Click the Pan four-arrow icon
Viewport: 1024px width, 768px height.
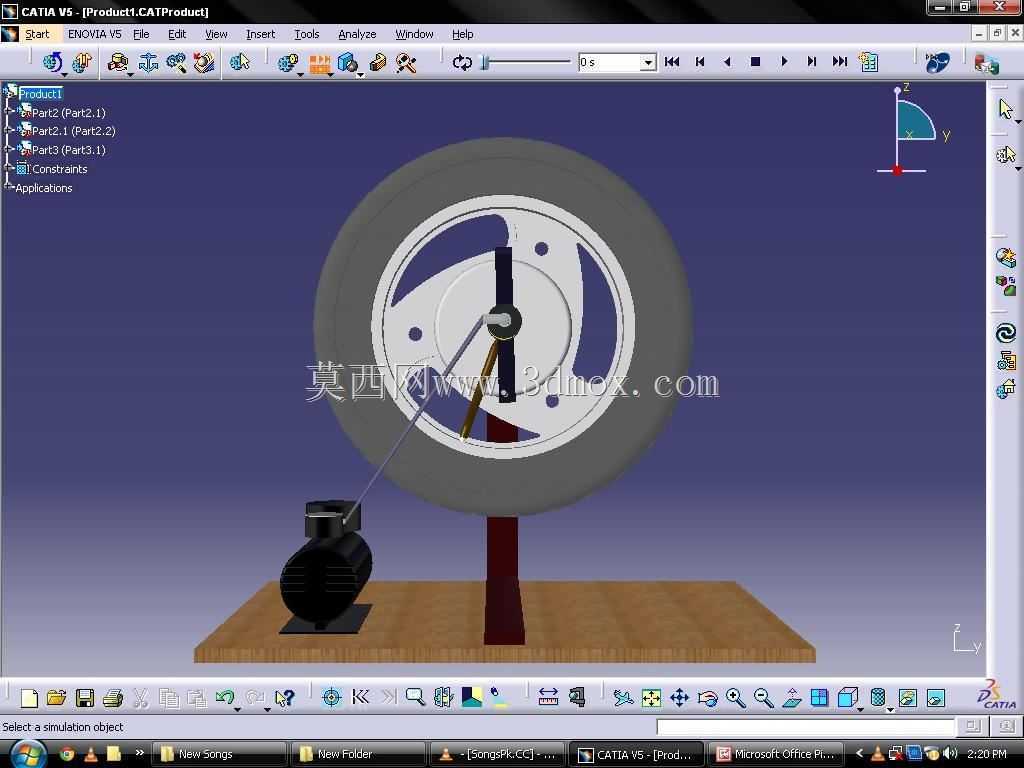(x=679, y=698)
